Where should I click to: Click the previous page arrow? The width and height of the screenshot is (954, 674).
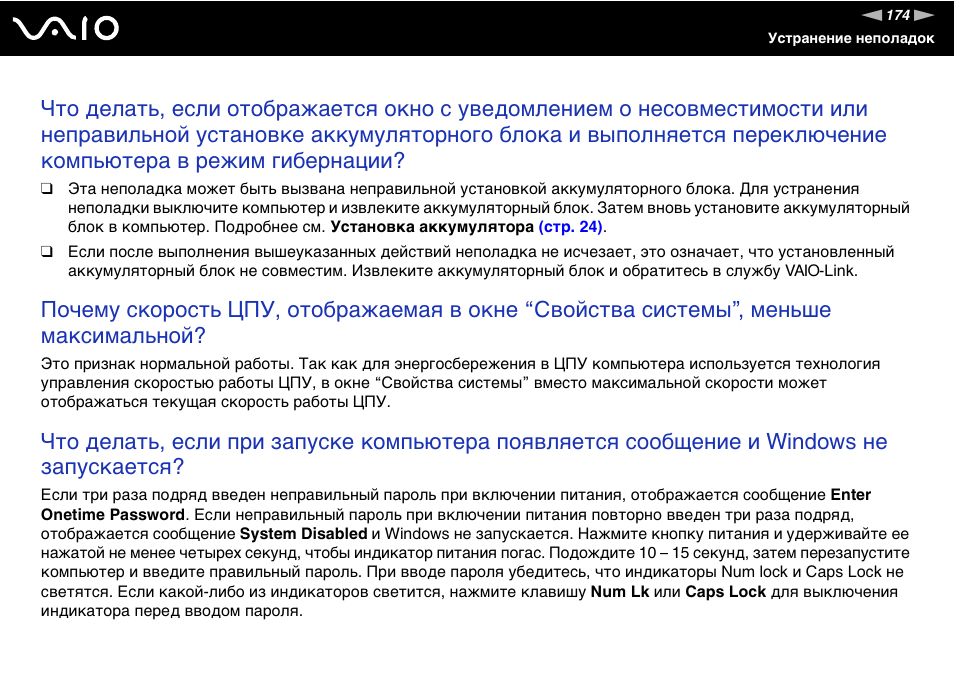[870, 13]
